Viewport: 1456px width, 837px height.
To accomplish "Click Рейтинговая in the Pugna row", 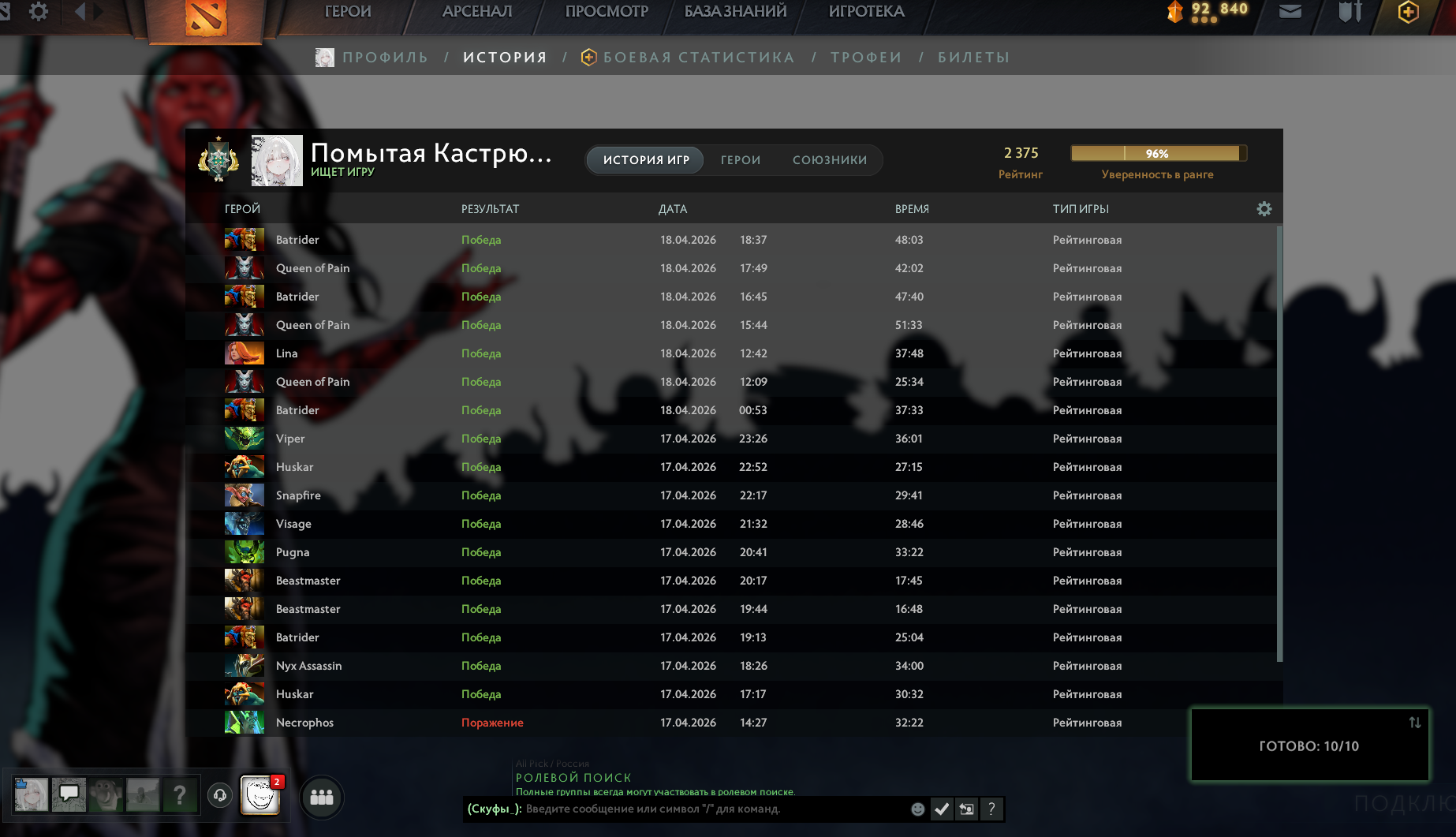I will click(1087, 552).
